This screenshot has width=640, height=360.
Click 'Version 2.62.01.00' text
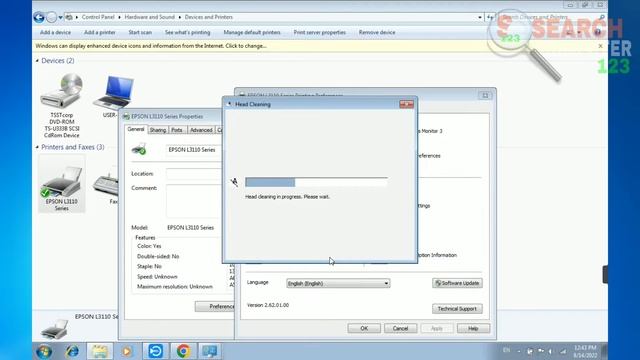pyautogui.click(x=268, y=305)
